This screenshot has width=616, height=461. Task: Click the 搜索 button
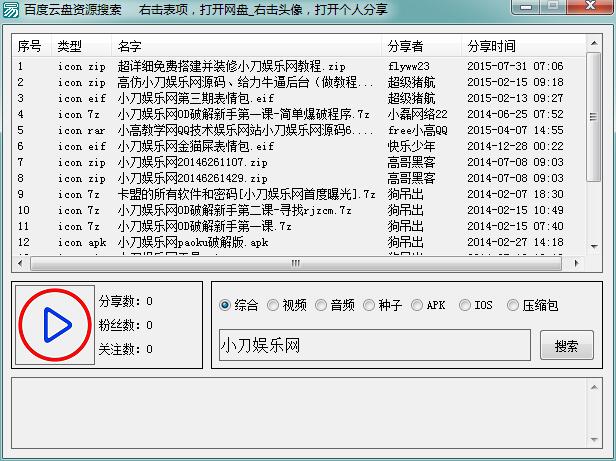[x=566, y=345]
